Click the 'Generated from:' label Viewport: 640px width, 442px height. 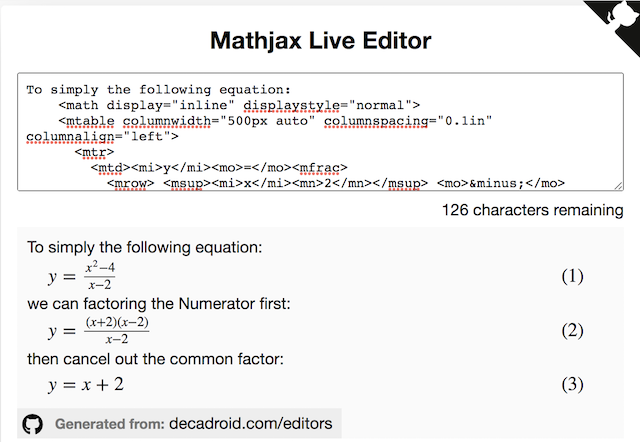click(x=109, y=424)
